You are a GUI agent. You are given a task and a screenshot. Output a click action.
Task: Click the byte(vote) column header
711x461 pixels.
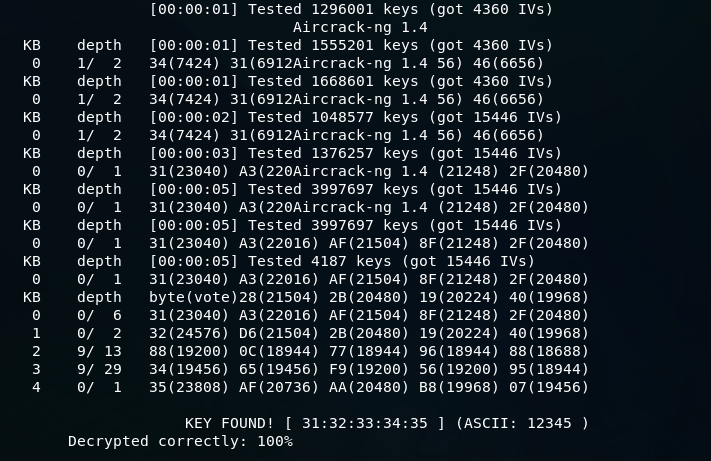point(194,297)
